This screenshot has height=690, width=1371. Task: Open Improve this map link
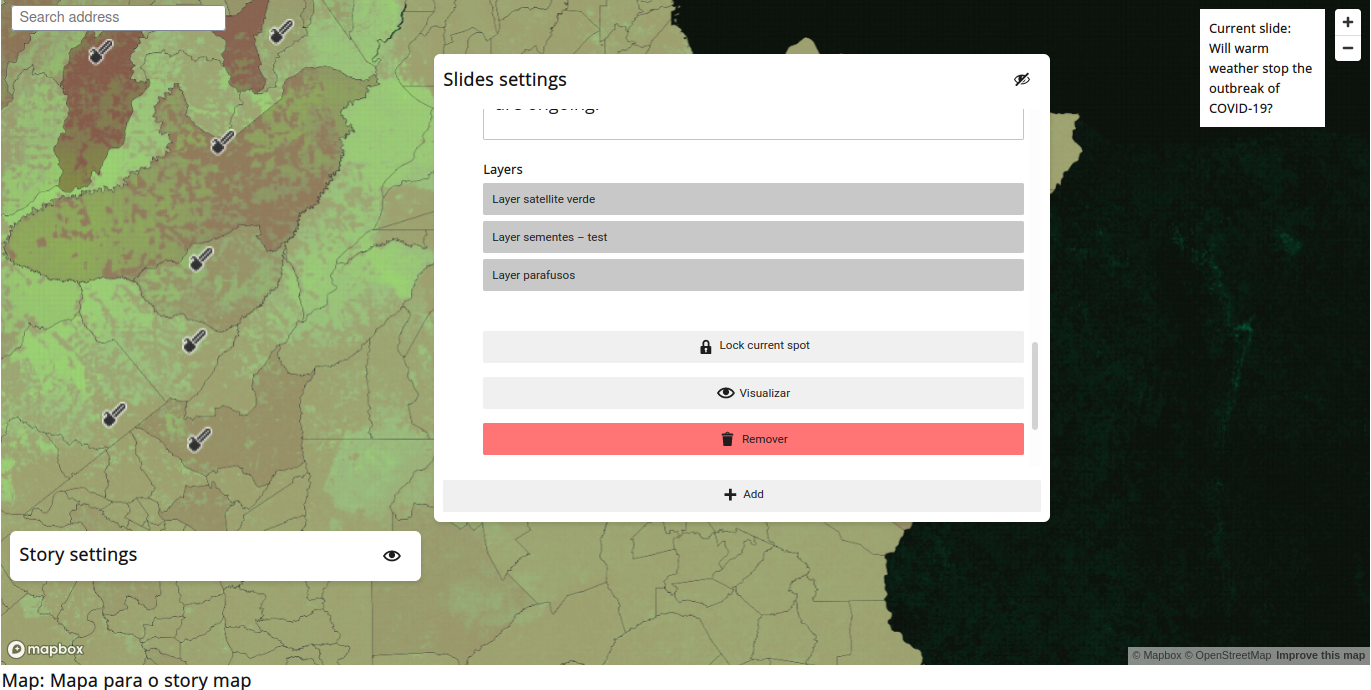point(1320,656)
